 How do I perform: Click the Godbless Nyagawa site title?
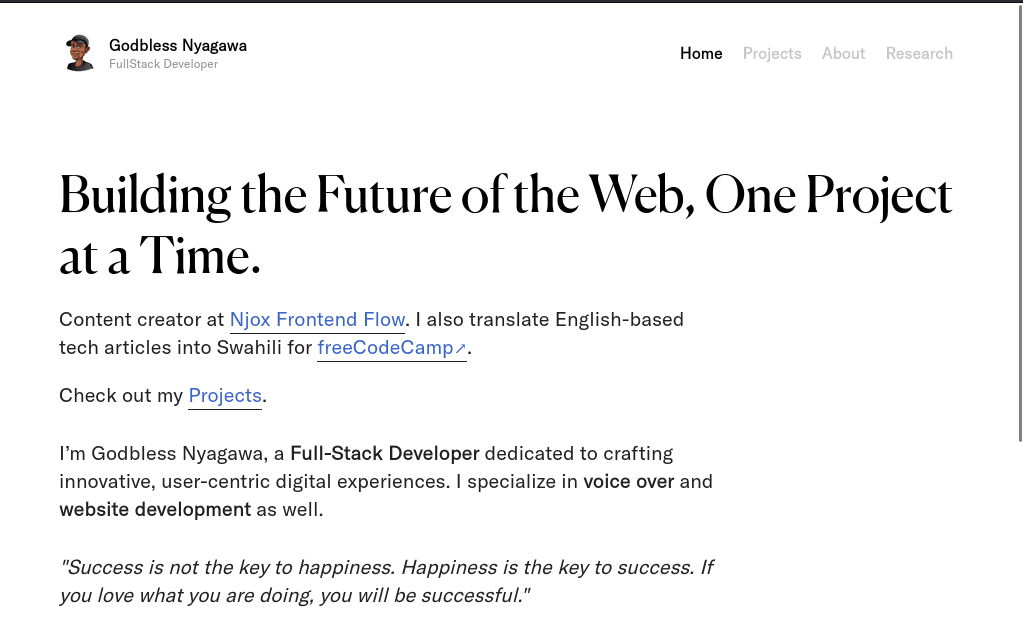click(x=177, y=46)
